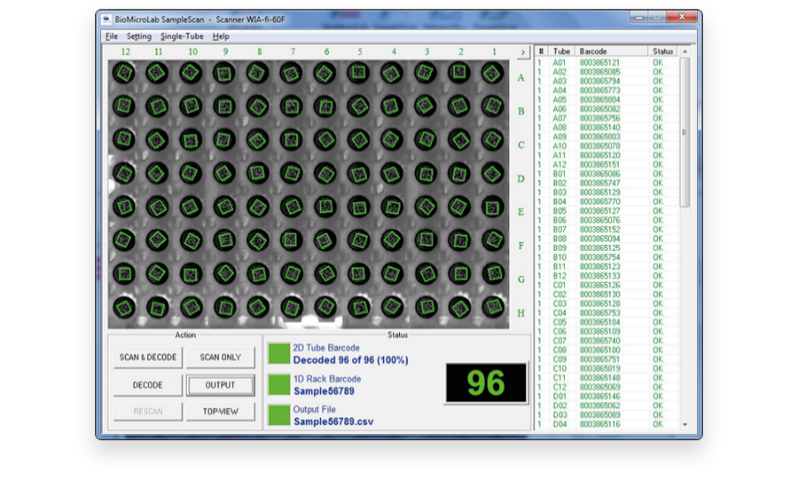Select the tube in row G column 2
This screenshot has width=798, height=480.
pos(460,274)
